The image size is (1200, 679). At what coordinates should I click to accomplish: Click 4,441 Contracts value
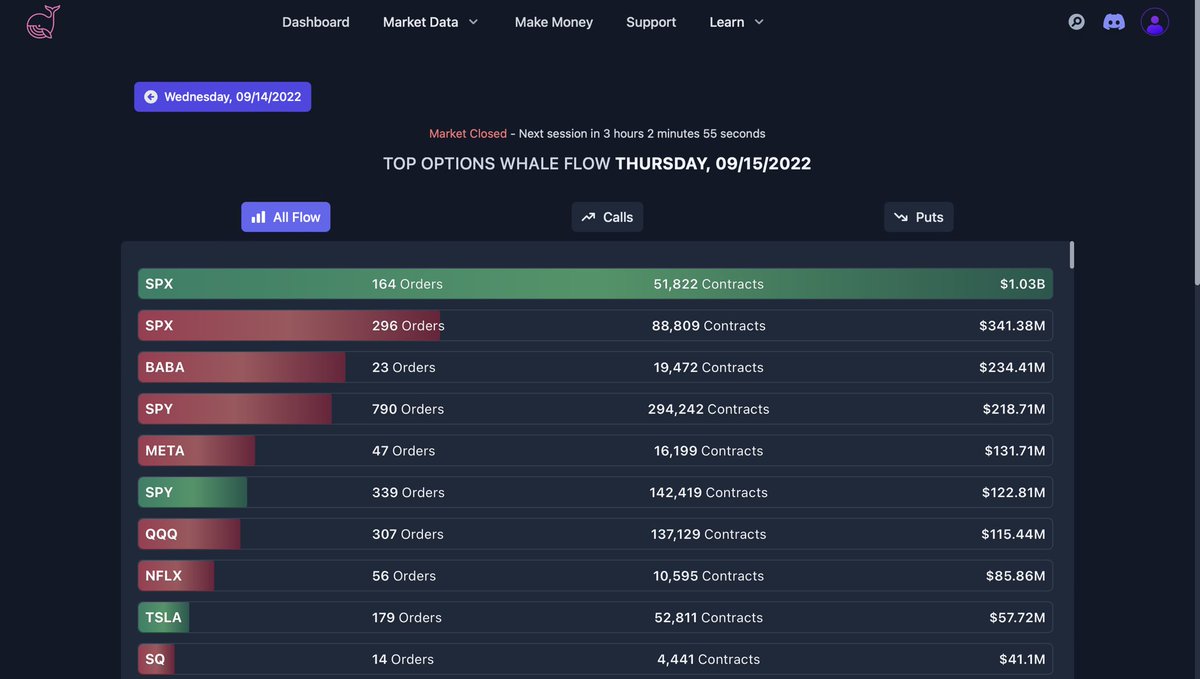point(709,659)
